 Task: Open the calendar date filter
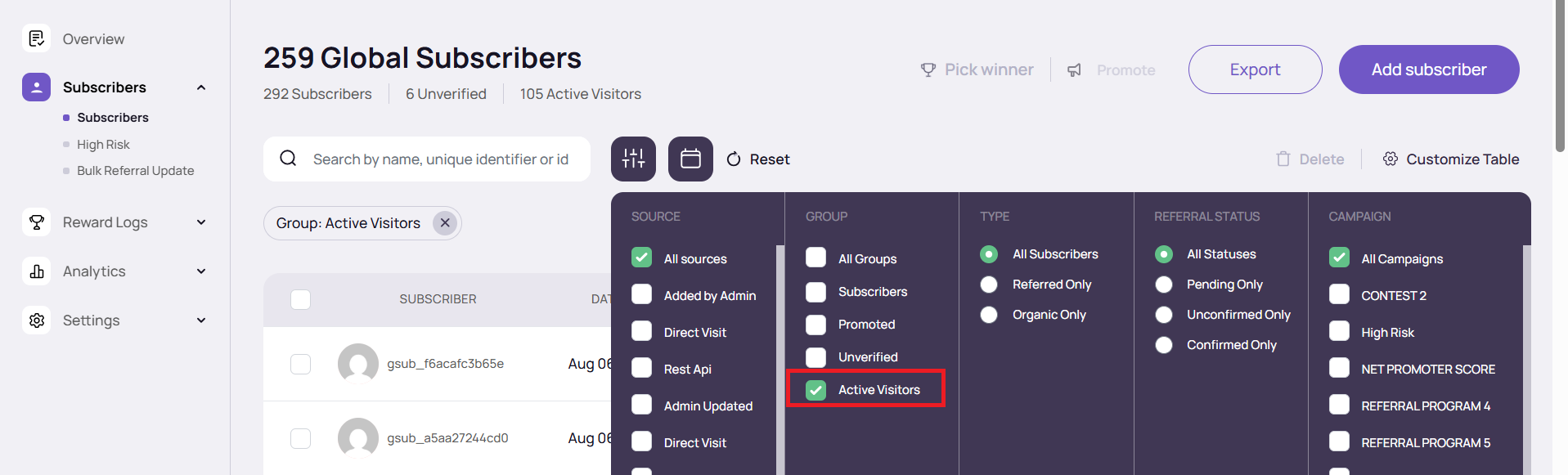tap(690, 159)
